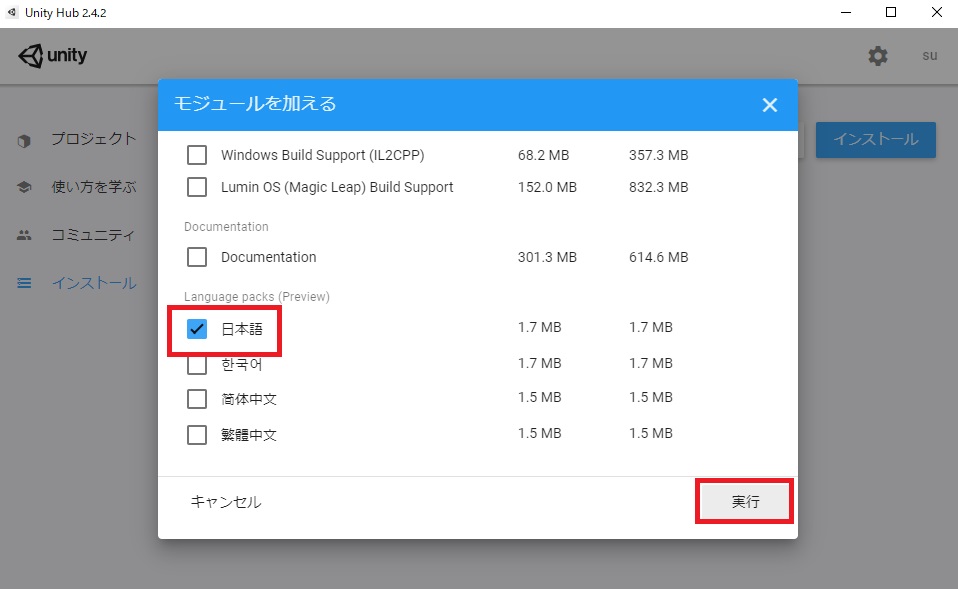Open the Unity Hub settings gear

[877, 56]
